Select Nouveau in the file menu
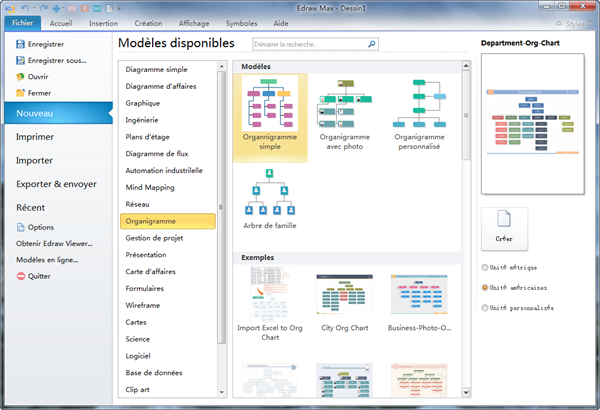The image size is (600, 410). point(59,113)
